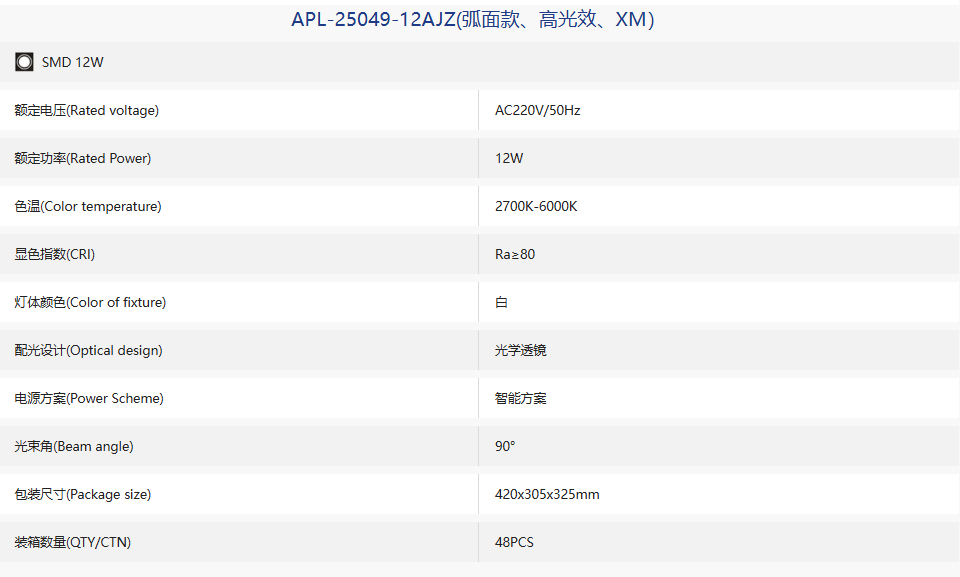Image resolution: width=960 pixels, height=577 pixels.
Task: Click the 2700K-6000K value
Action: coord(536,206)
